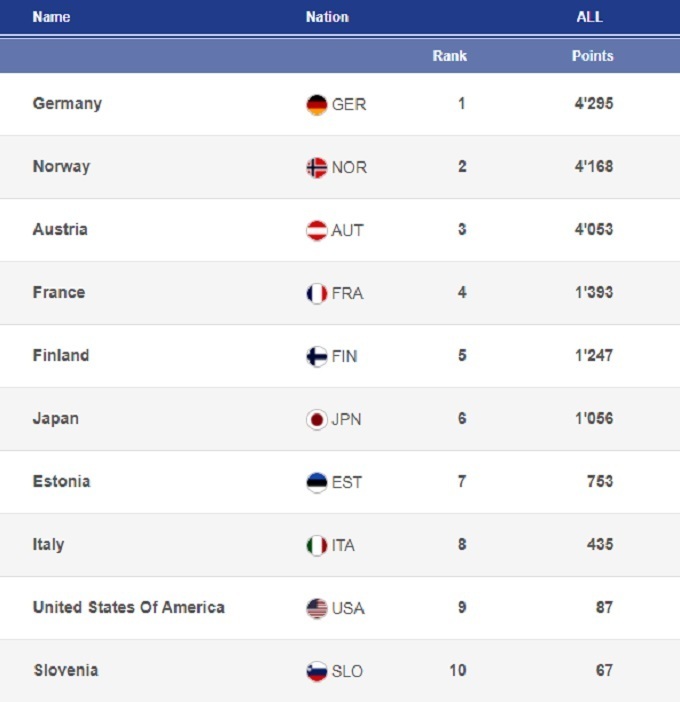The image size is (680, 702).
Task: Sort by the Rank subheader
Action: pyautogui.click(x=450, y=56)
